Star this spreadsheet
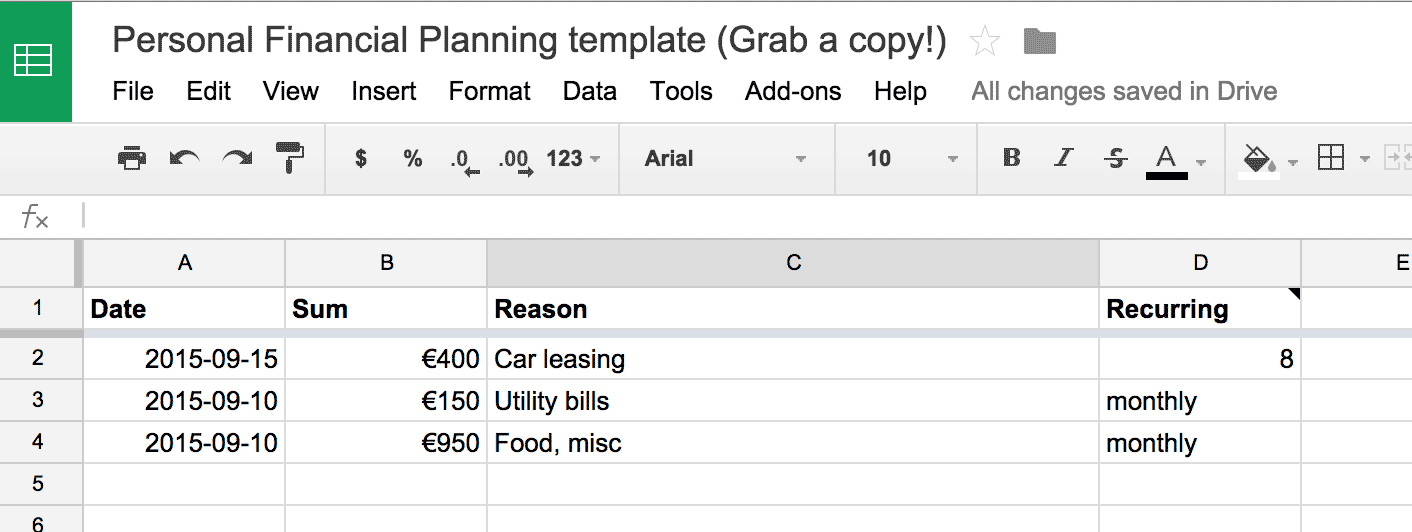 point(985,42)
